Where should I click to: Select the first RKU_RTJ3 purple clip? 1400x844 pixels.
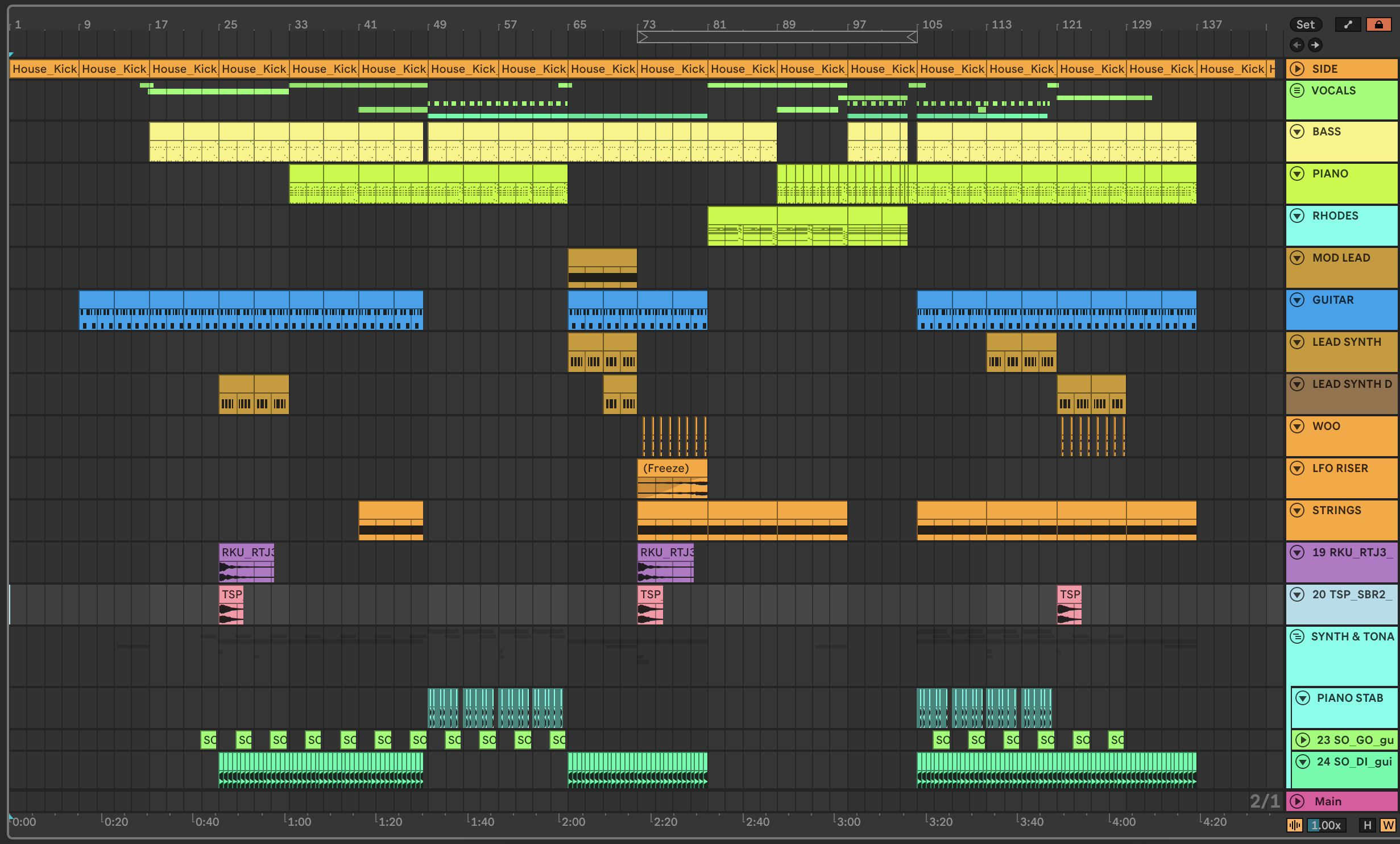[246, 562]
